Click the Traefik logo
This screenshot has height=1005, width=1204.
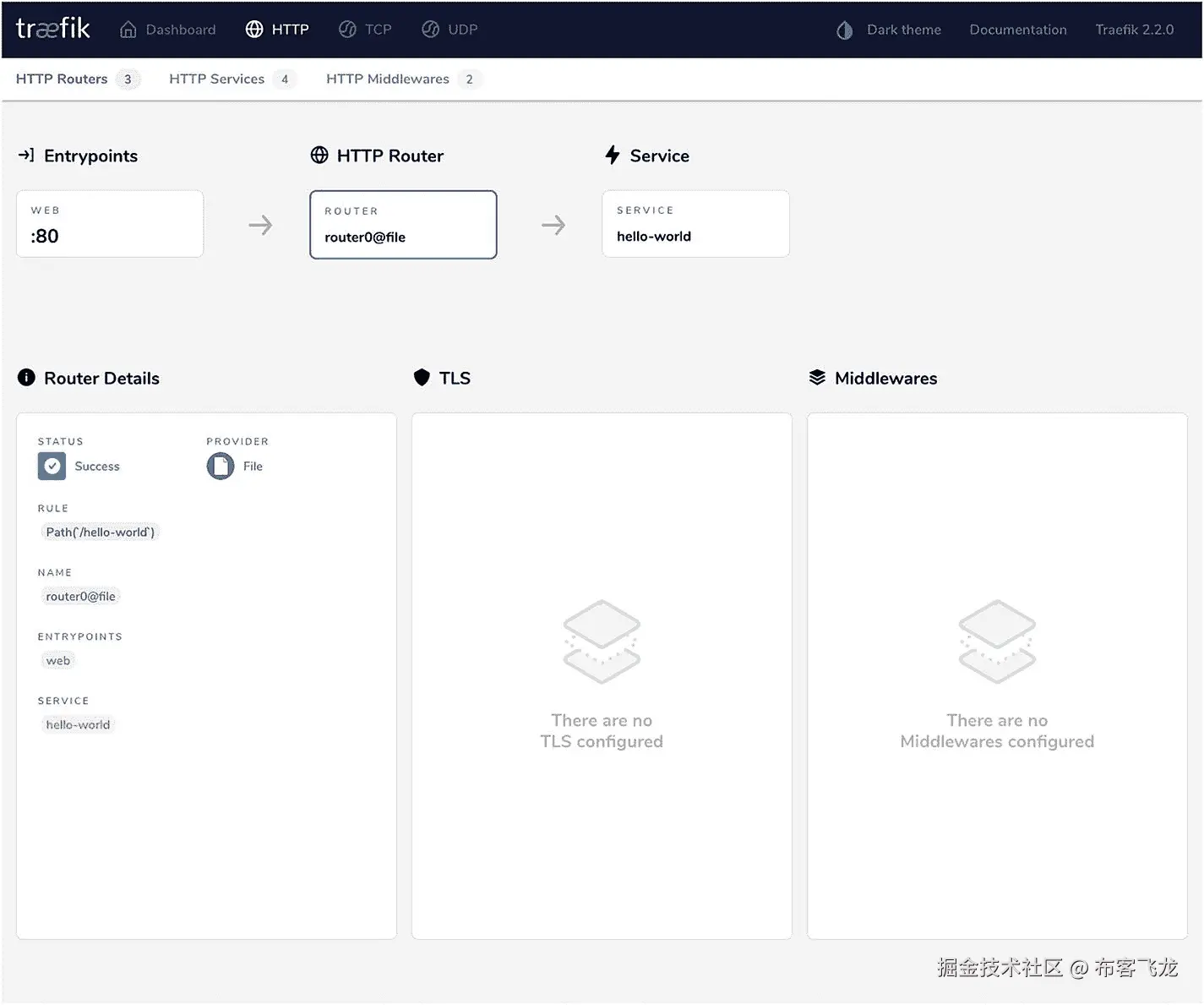click(x=52, y=28)
